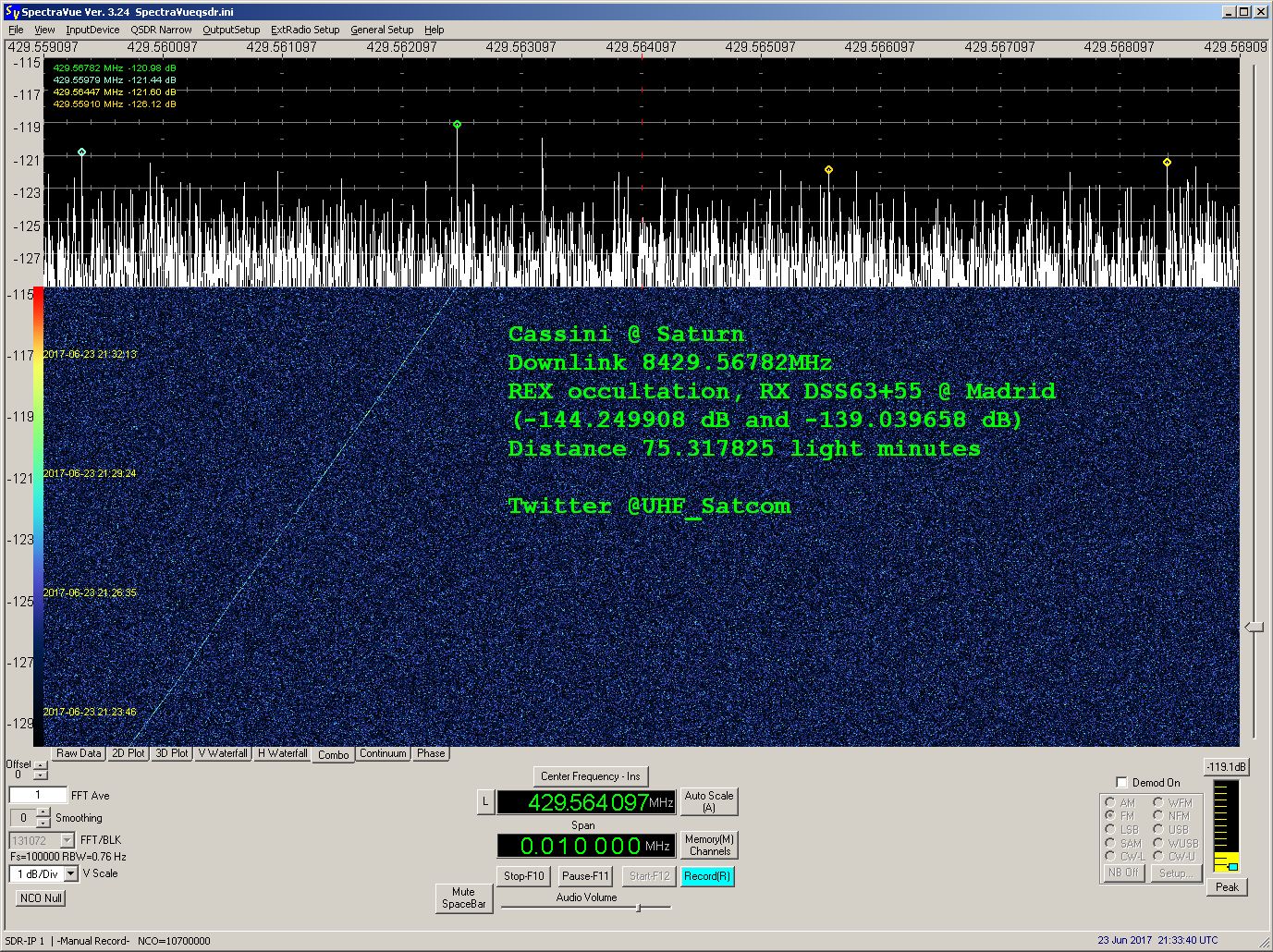Screen dimensions: 1273x952
Task: Click the SpectraVue title bar app icon
Action: [x=12, y=12]
